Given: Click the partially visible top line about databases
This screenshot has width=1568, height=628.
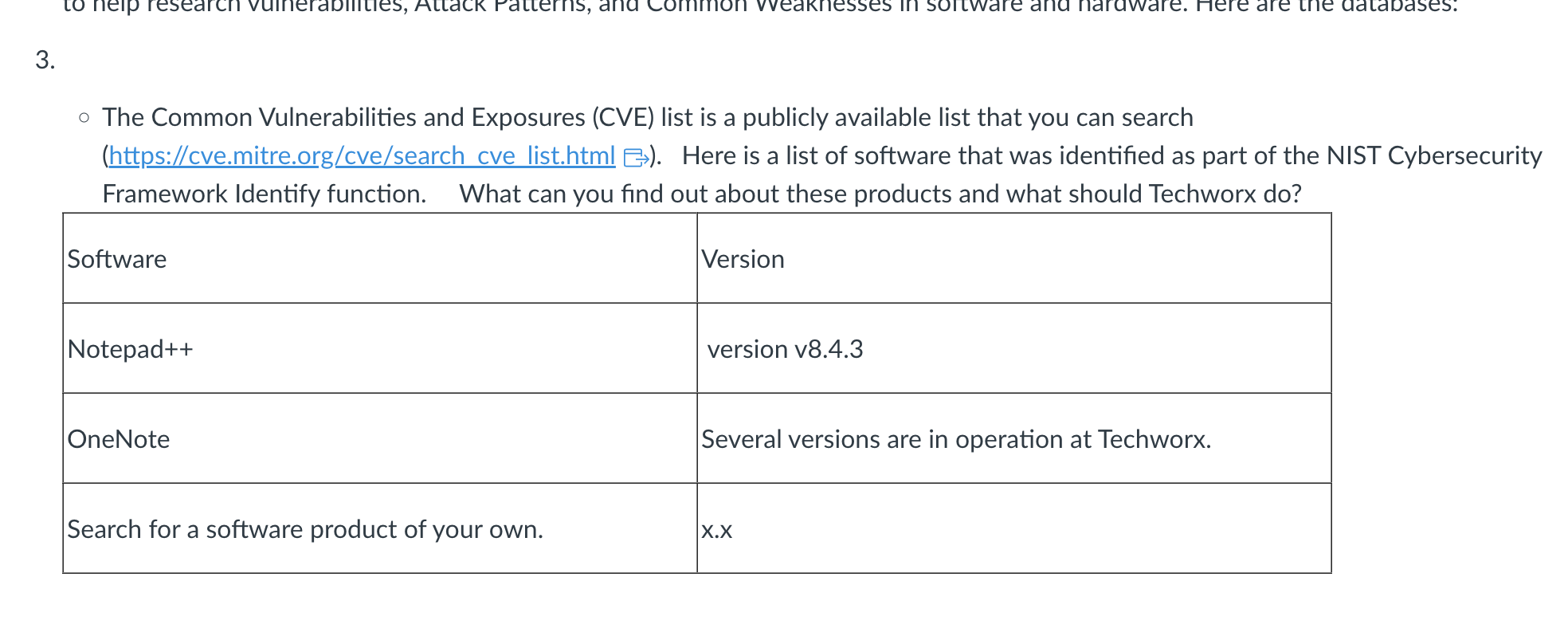Looking at the screenshot, I should [760, 6].
